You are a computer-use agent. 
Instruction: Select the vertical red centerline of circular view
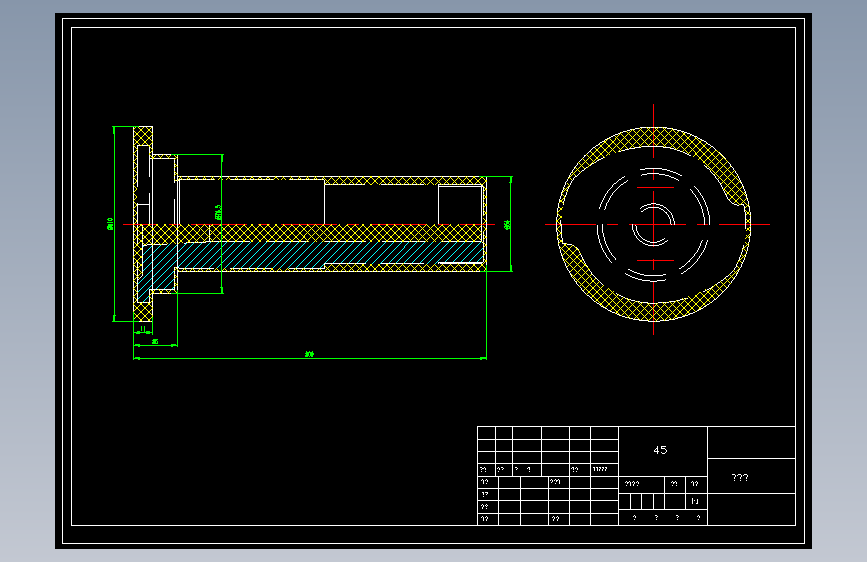654,220
